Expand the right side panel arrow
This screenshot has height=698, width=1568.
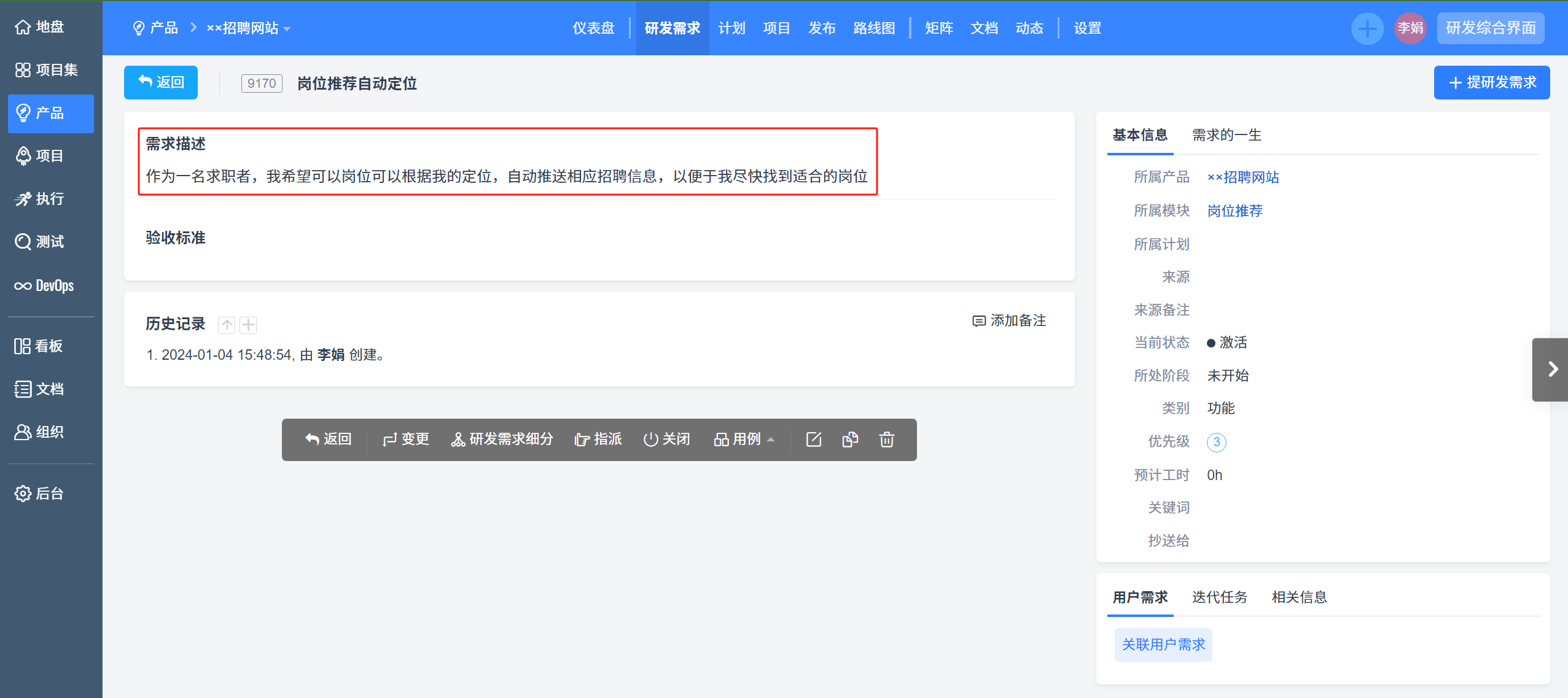click(x=1553, y=369)
